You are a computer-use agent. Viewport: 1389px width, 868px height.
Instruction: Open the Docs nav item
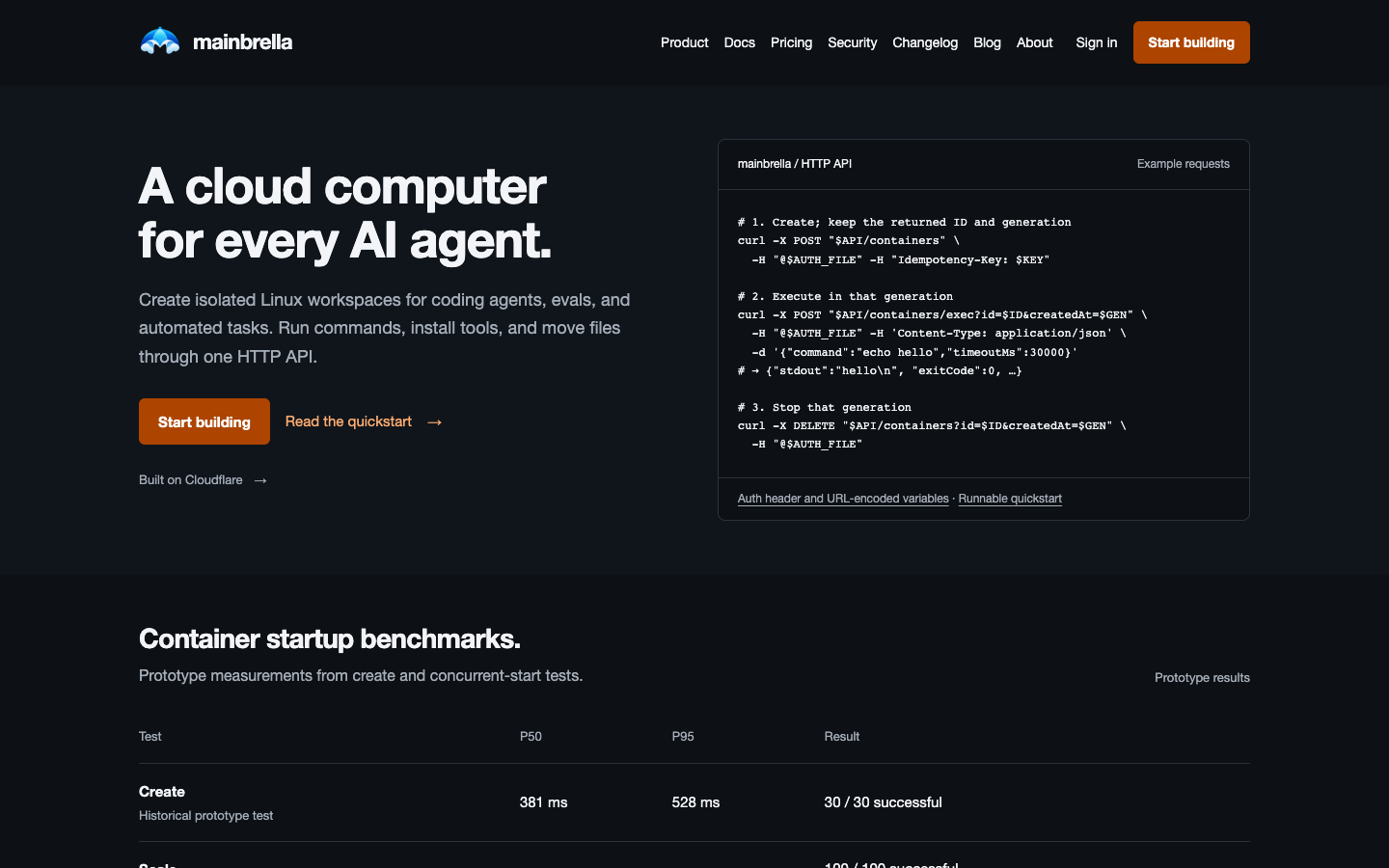point(740,42)
